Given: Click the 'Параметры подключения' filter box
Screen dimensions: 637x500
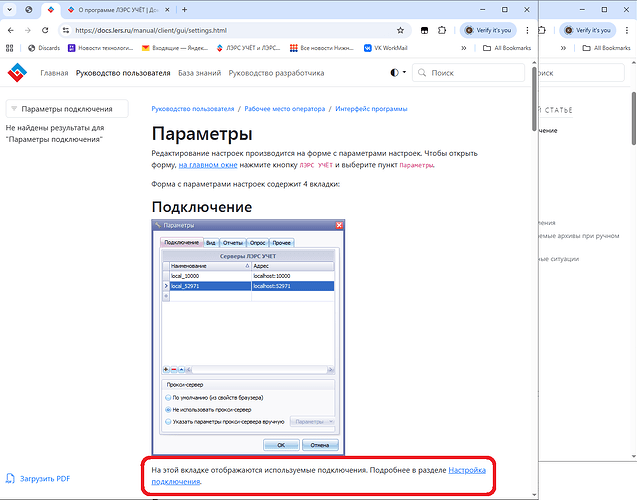Looking at the screenshot, I should pos(67,109).
